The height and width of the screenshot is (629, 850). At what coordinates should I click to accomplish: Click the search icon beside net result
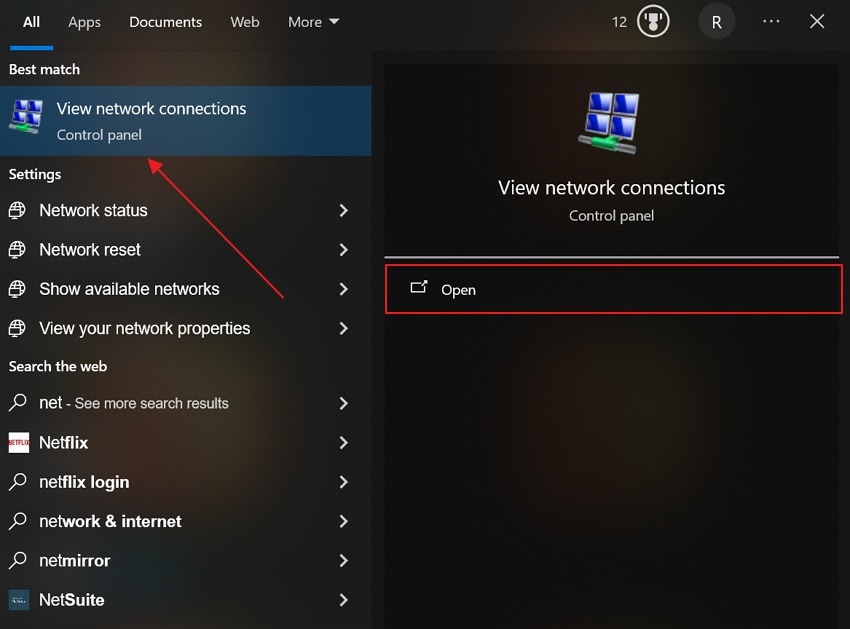17,403
